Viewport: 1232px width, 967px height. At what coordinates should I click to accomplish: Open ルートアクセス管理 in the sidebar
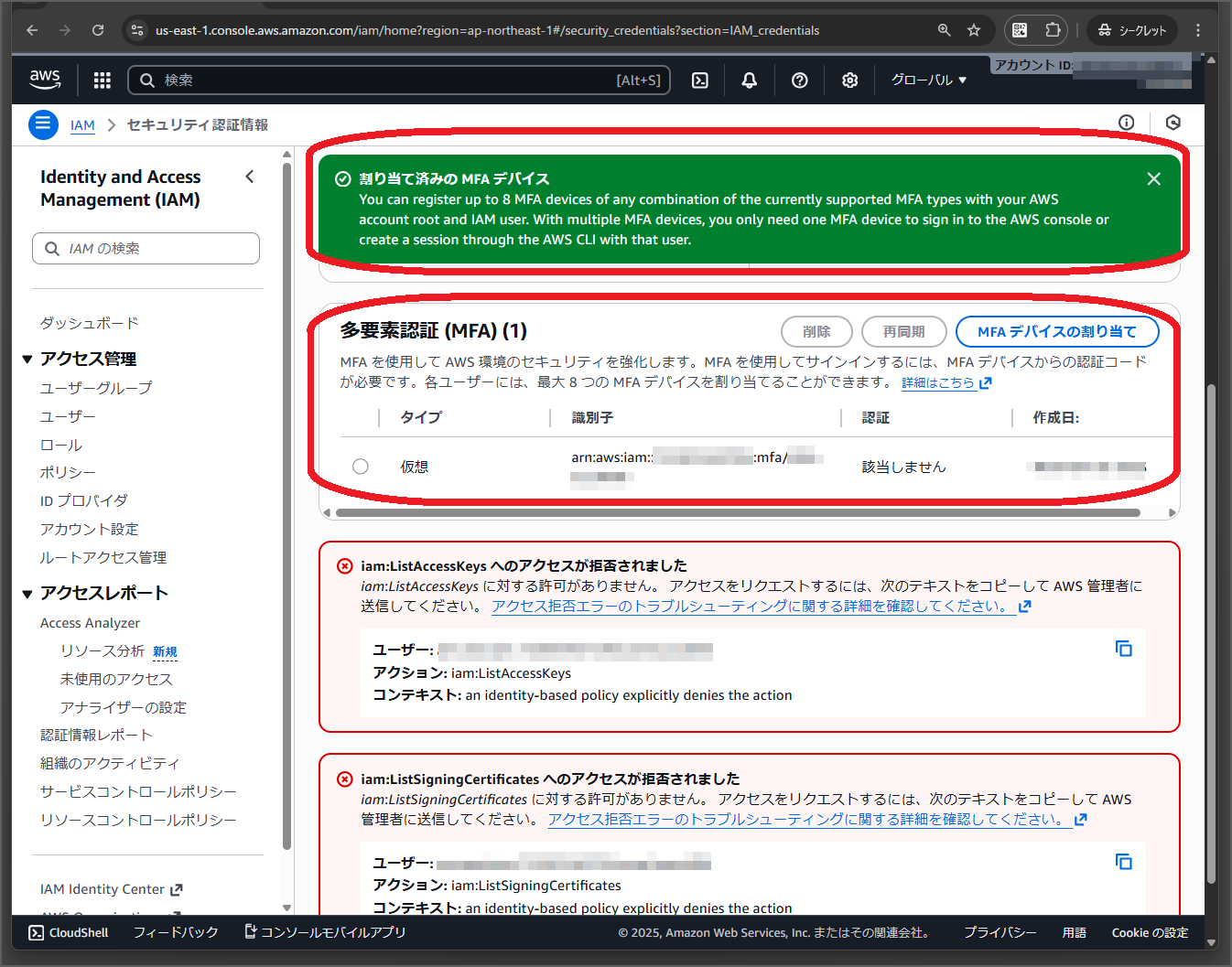(103, 557)
